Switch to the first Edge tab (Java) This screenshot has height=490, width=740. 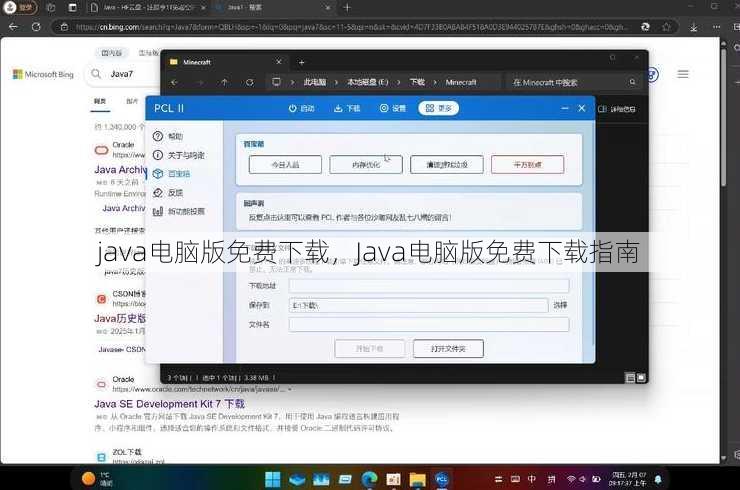[147, 8]
